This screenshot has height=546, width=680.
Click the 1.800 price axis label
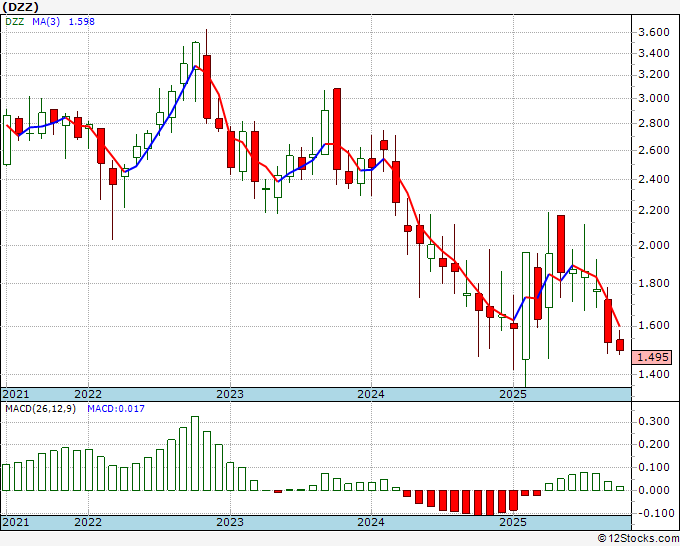[654, 284]
